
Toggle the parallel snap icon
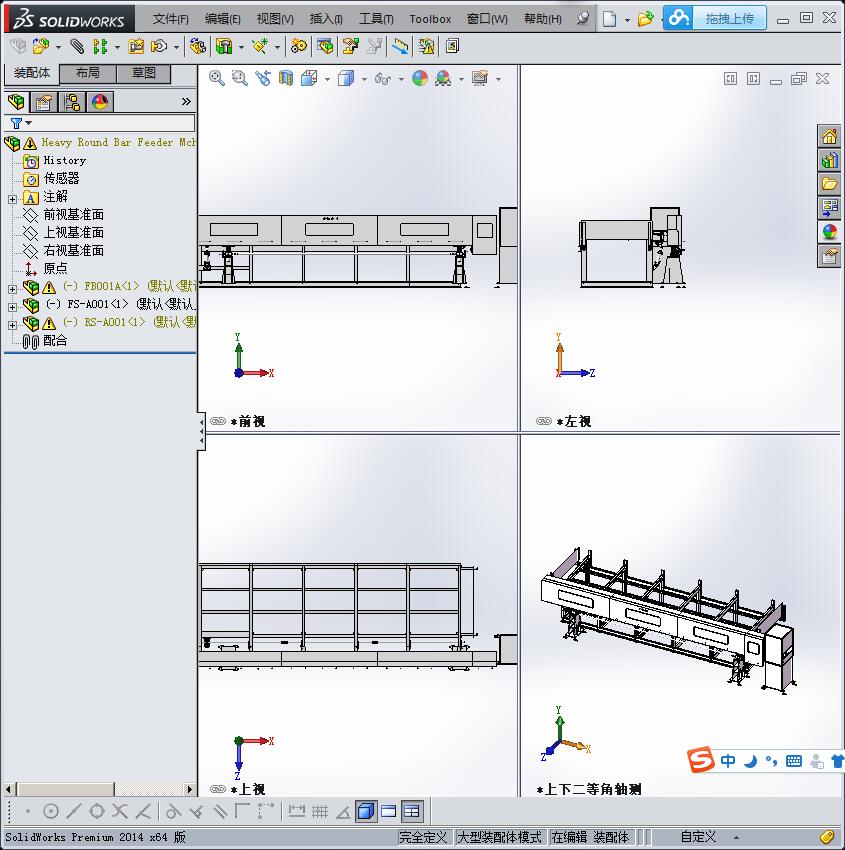pos(220,812)
